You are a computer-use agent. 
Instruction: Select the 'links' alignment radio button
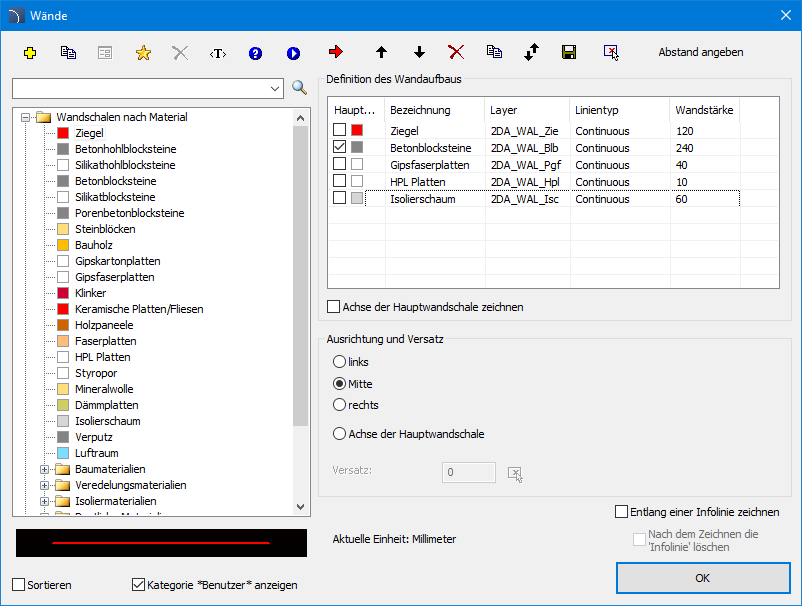coord(340,361)
